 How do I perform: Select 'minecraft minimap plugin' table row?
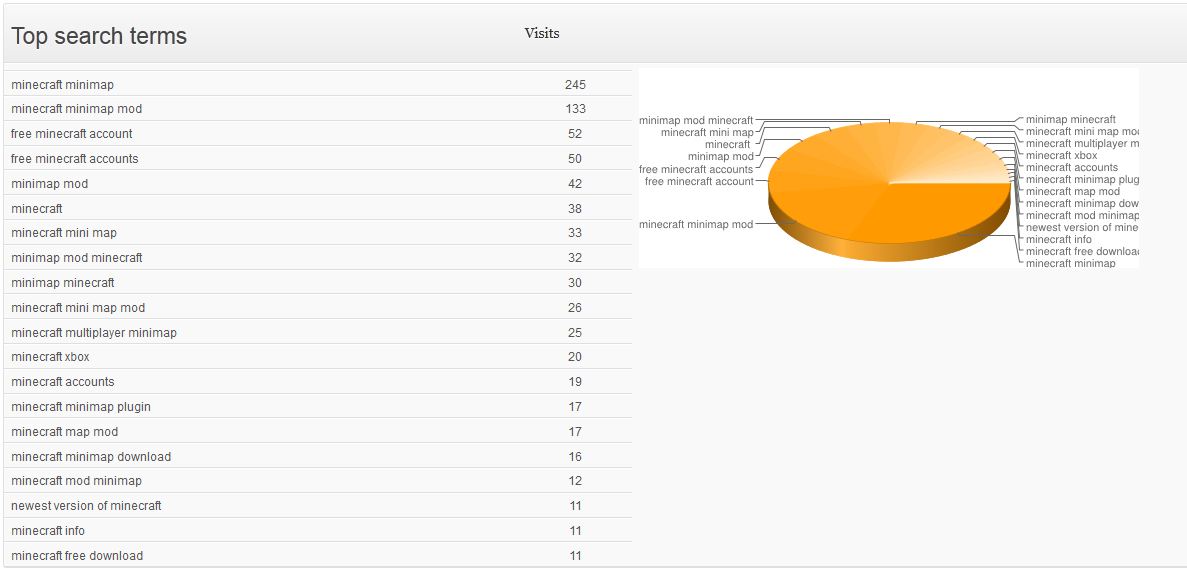[317, 406]
